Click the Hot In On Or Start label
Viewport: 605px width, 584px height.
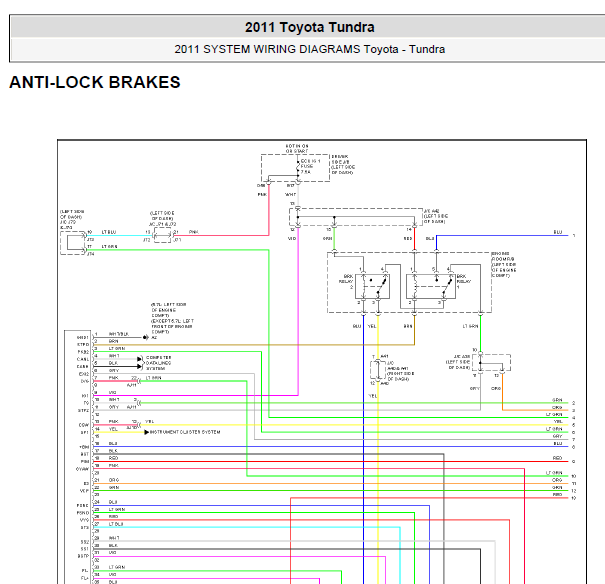(297, 149)
